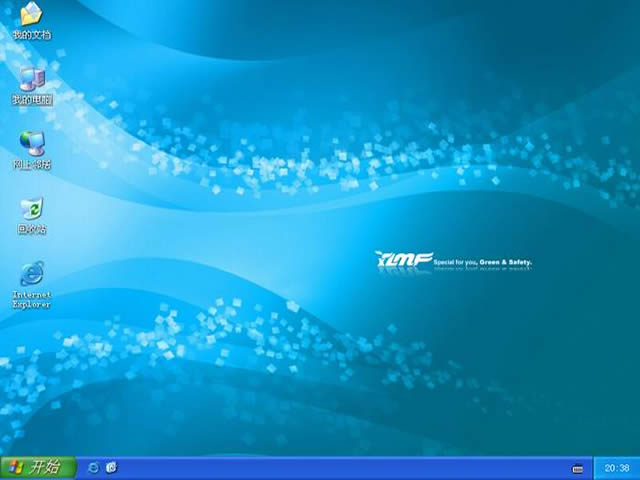Select the My Documents (我的文档) folder icon
640x480 pixels.
pos(31,14)
